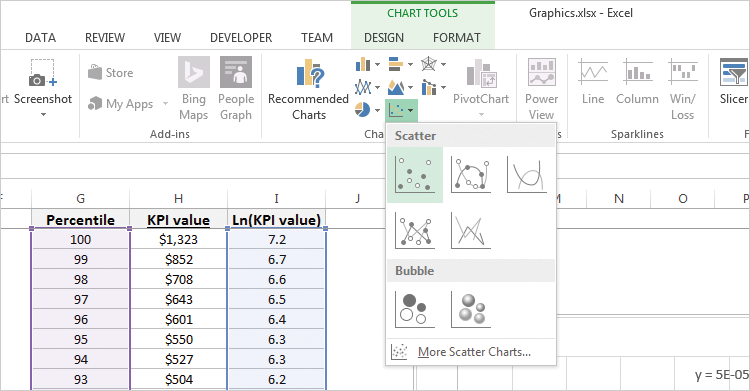Image resolution: width=750 pixels, height=391 pixels.
Task: Launch Bing Maps add-in
Action: click(194, 89)
